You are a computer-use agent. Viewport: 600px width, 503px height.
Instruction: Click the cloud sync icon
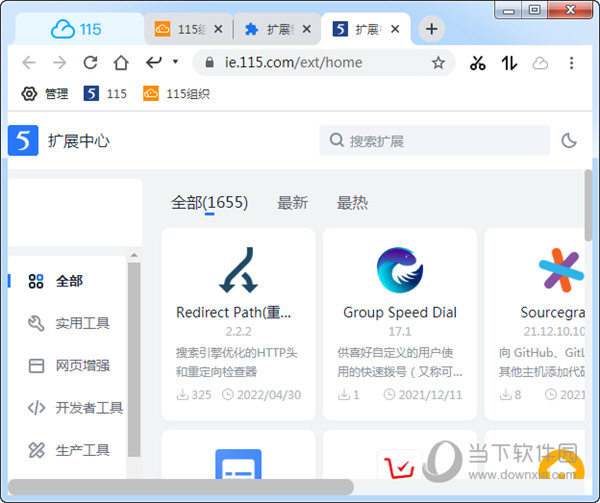click(540, 63)
